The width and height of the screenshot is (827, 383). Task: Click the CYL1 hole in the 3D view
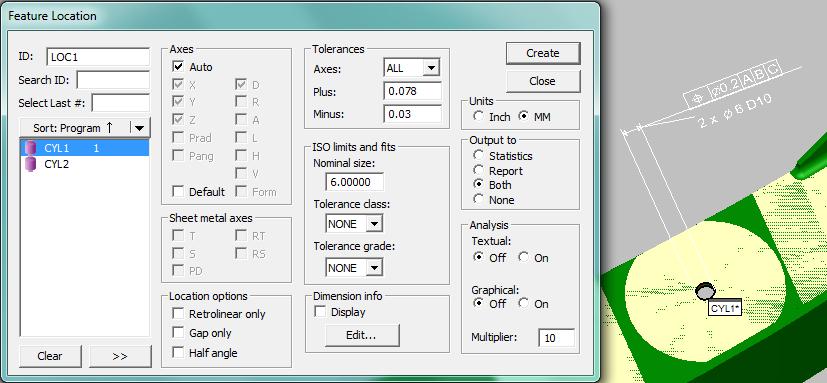pyautogui.click(x=705, y=290)
